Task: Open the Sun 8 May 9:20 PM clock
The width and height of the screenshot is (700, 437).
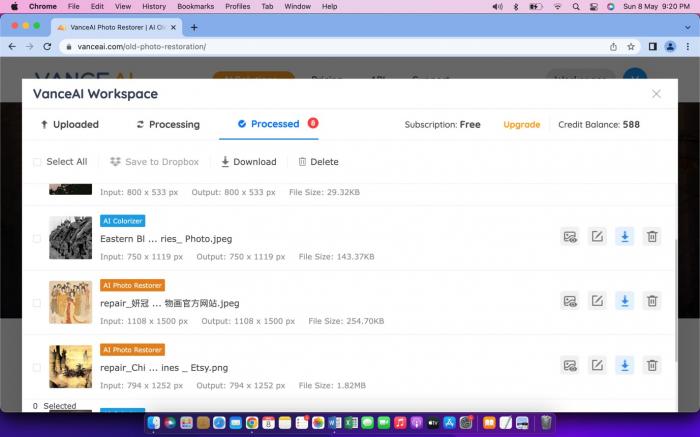Action: 656,7
